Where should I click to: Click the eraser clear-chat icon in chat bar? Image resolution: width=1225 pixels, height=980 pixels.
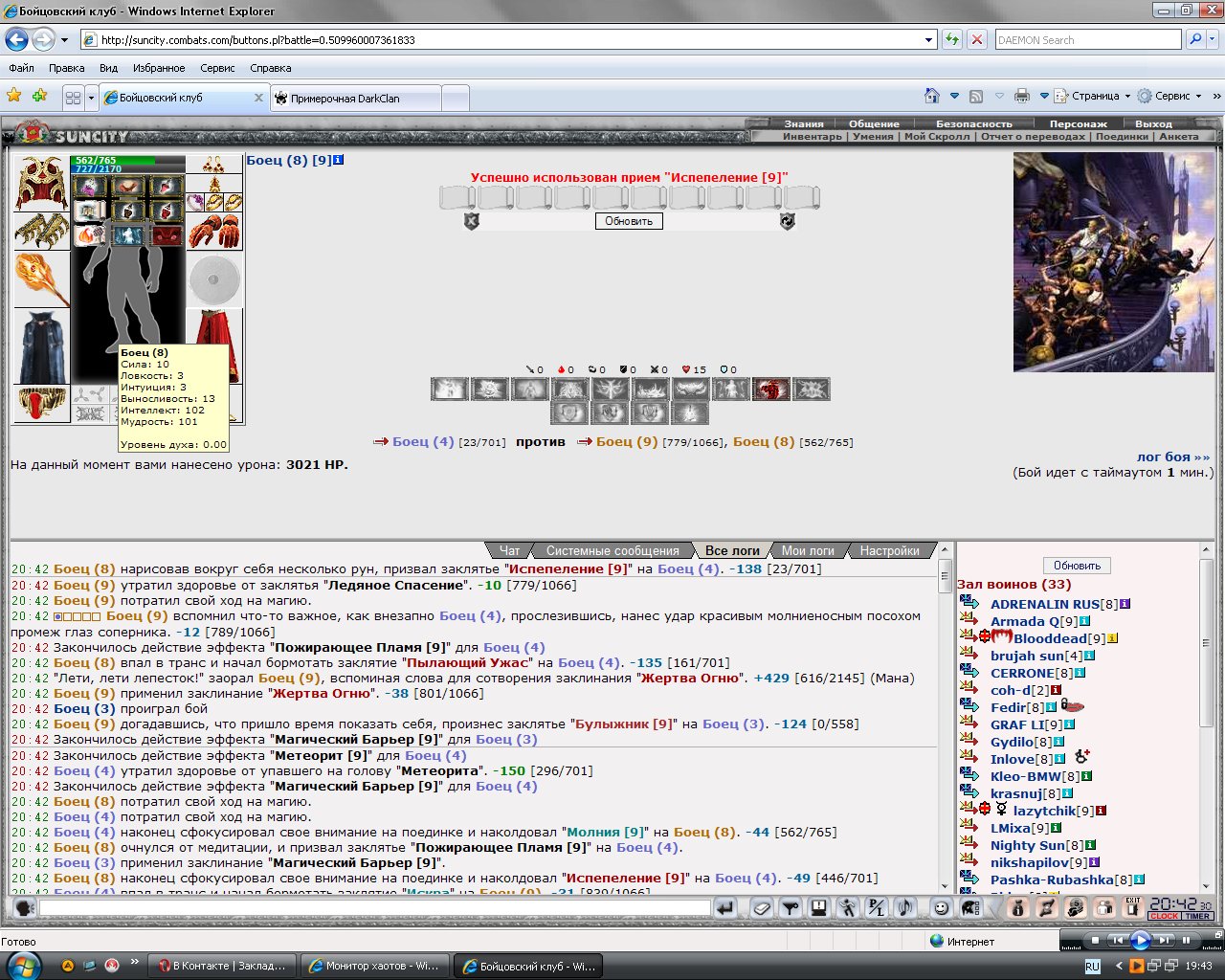click(762, 908)
